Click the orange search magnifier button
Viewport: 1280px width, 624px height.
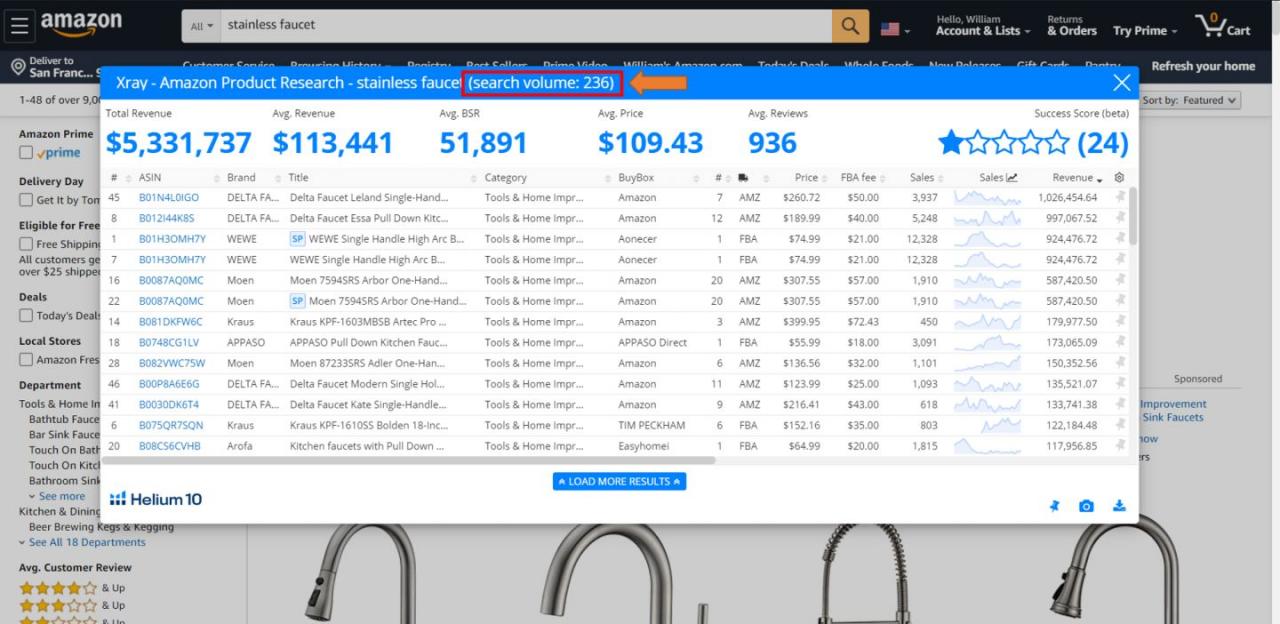tap(850, 26)
